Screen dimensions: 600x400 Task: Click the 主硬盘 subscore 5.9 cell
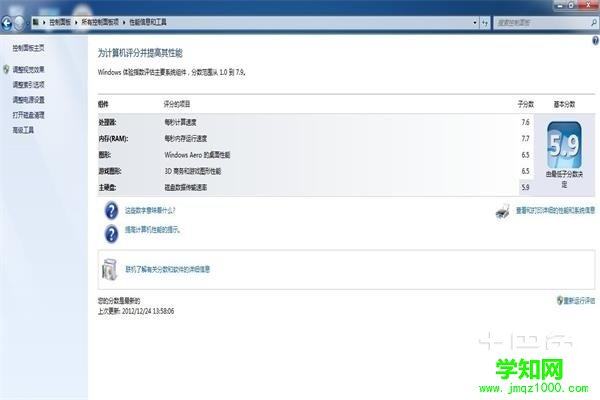(x=525, y=187)
